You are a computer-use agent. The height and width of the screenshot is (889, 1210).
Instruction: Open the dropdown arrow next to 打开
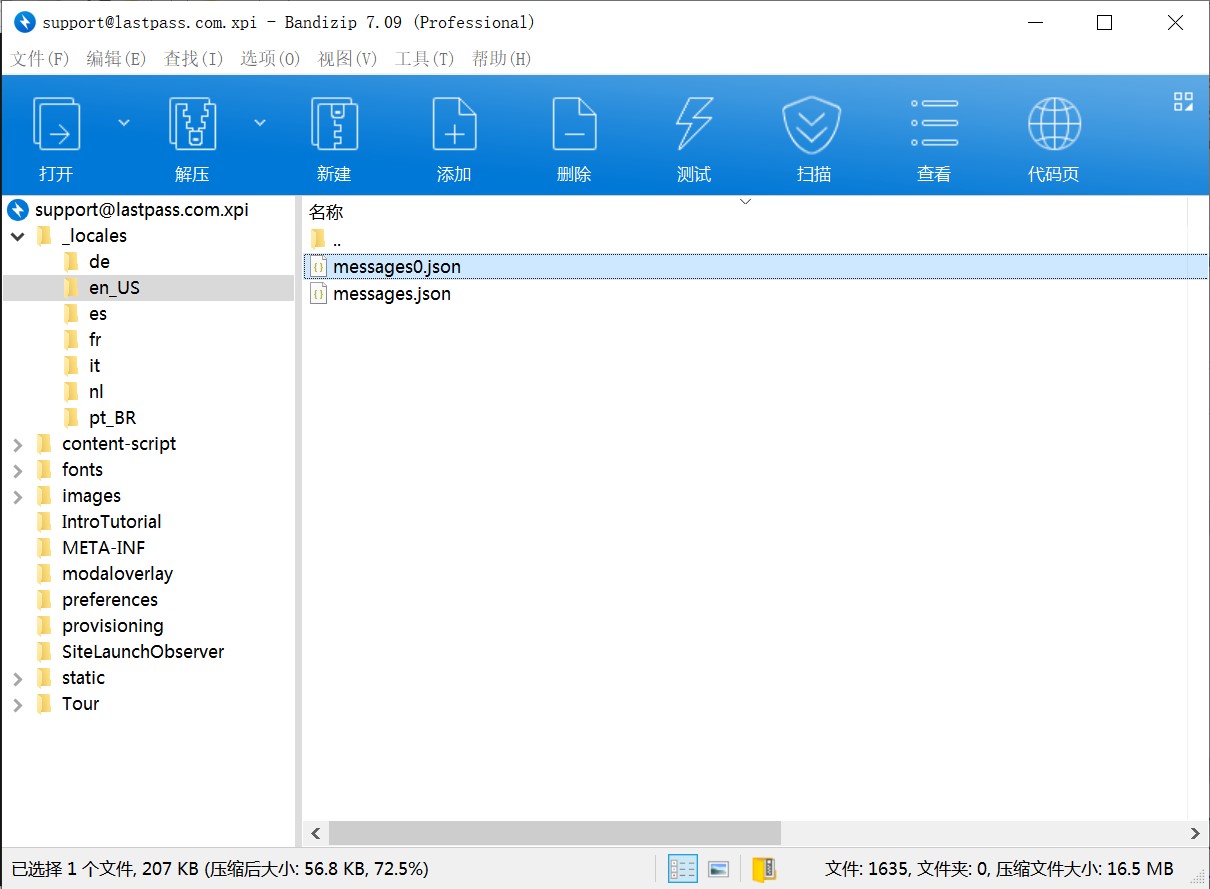[124, 123]
